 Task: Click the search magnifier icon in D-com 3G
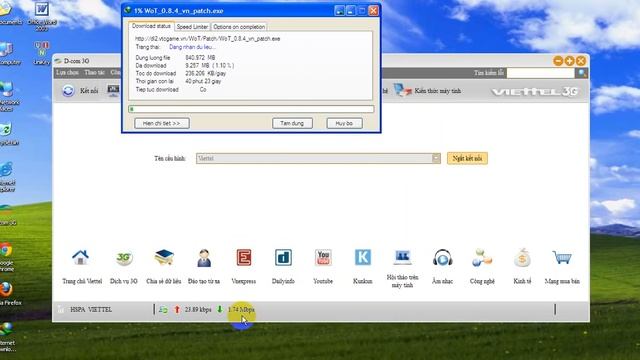click(x=582, y=73)
